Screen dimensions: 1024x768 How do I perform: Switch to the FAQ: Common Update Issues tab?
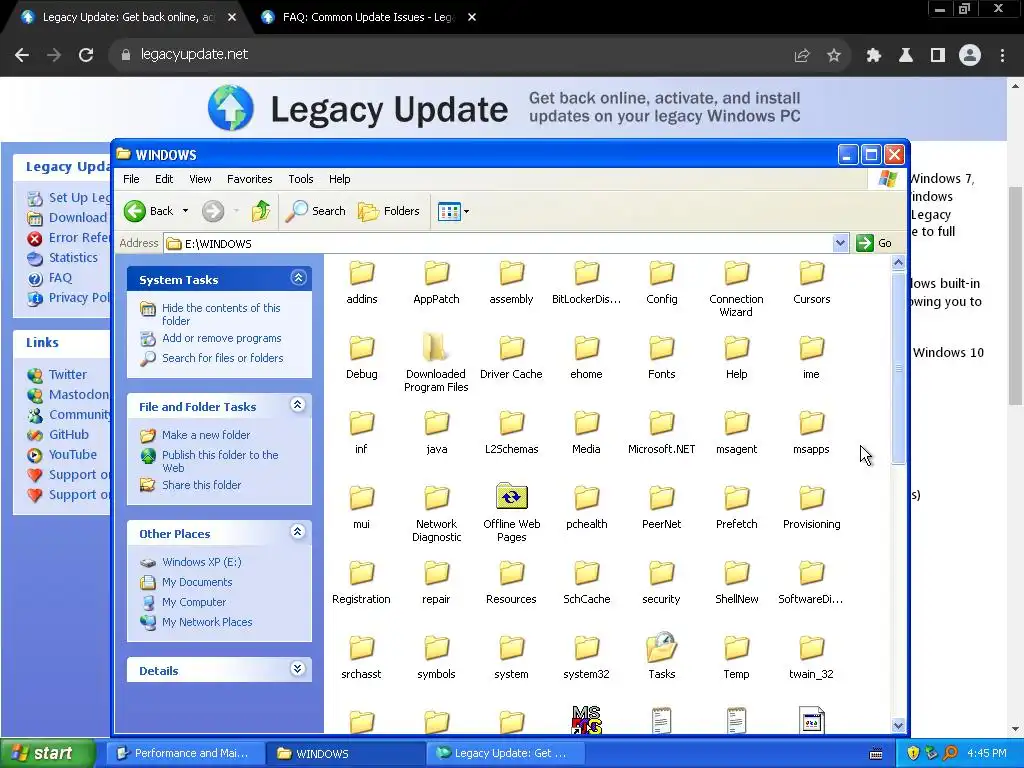coord(368,18)
